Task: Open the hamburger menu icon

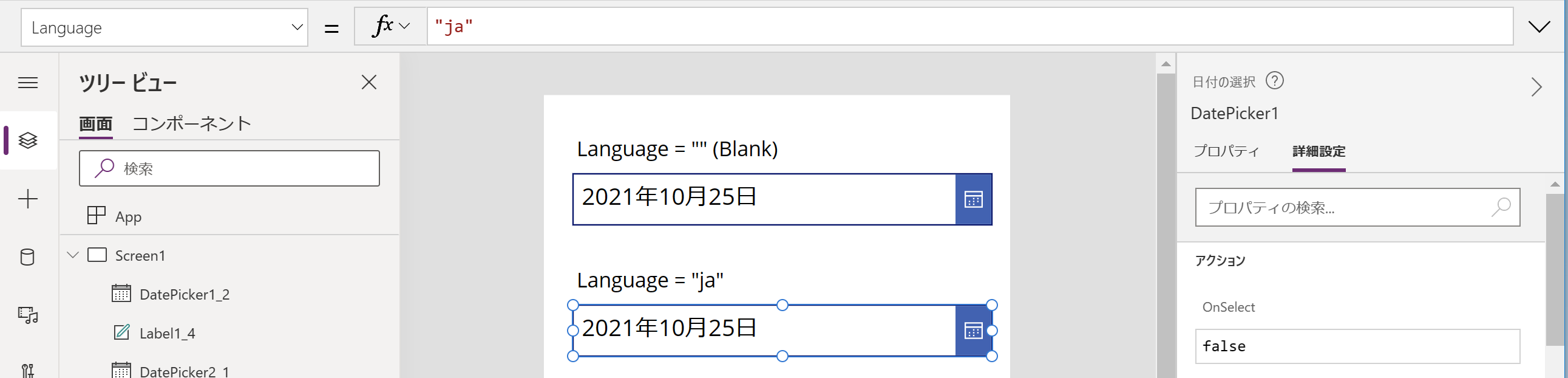Action: (x=27, y=82)
